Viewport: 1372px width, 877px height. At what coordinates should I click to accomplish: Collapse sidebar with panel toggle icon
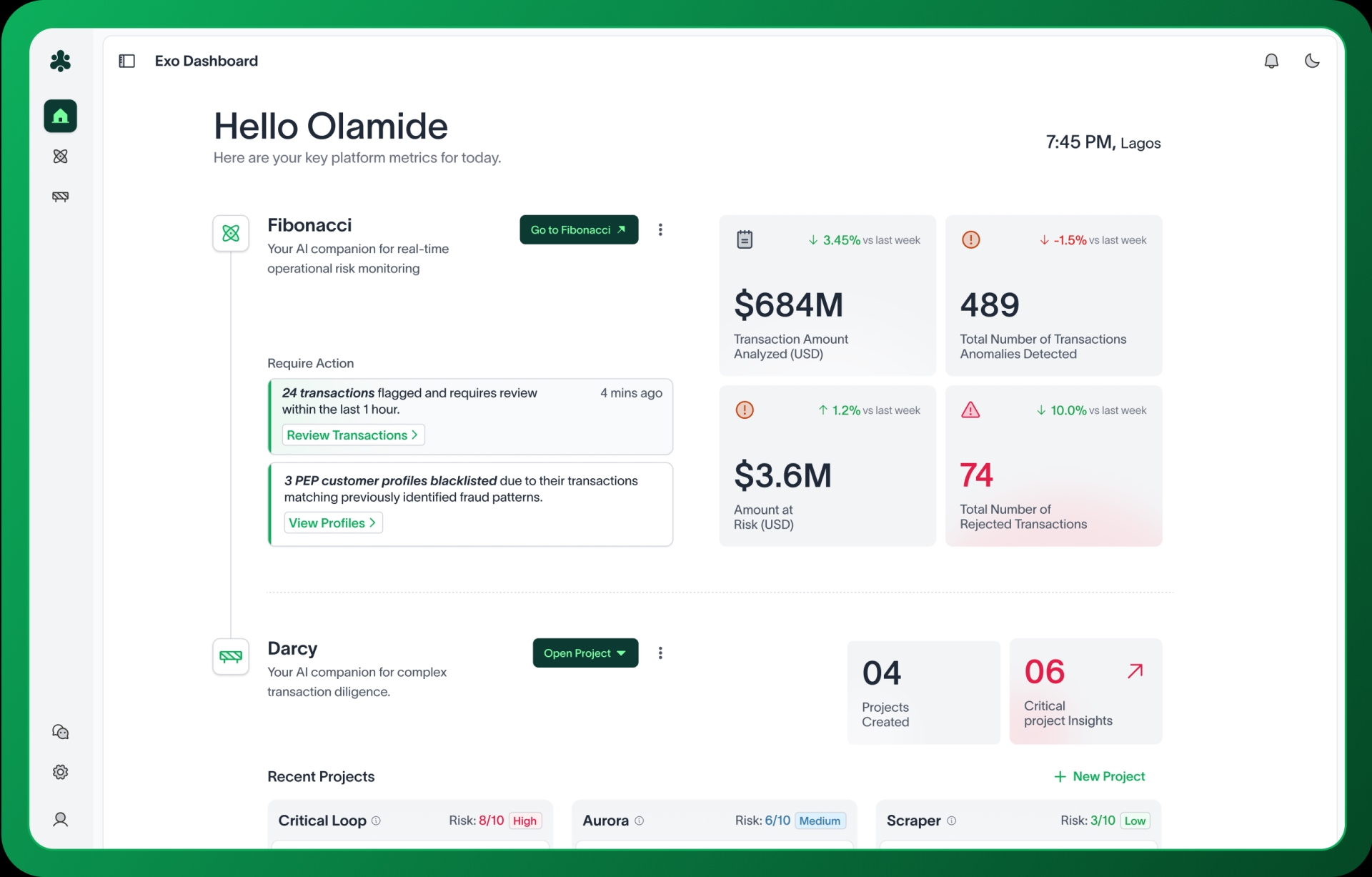point(126,61)
